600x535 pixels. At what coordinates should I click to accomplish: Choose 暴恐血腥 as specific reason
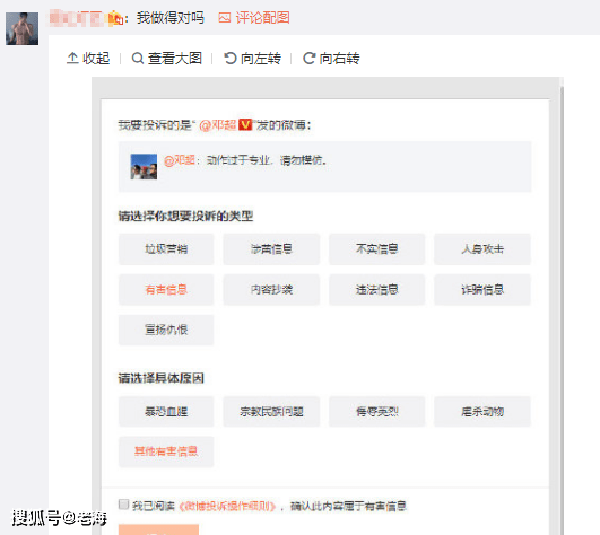pyautogui.click(x=166, y=411)
